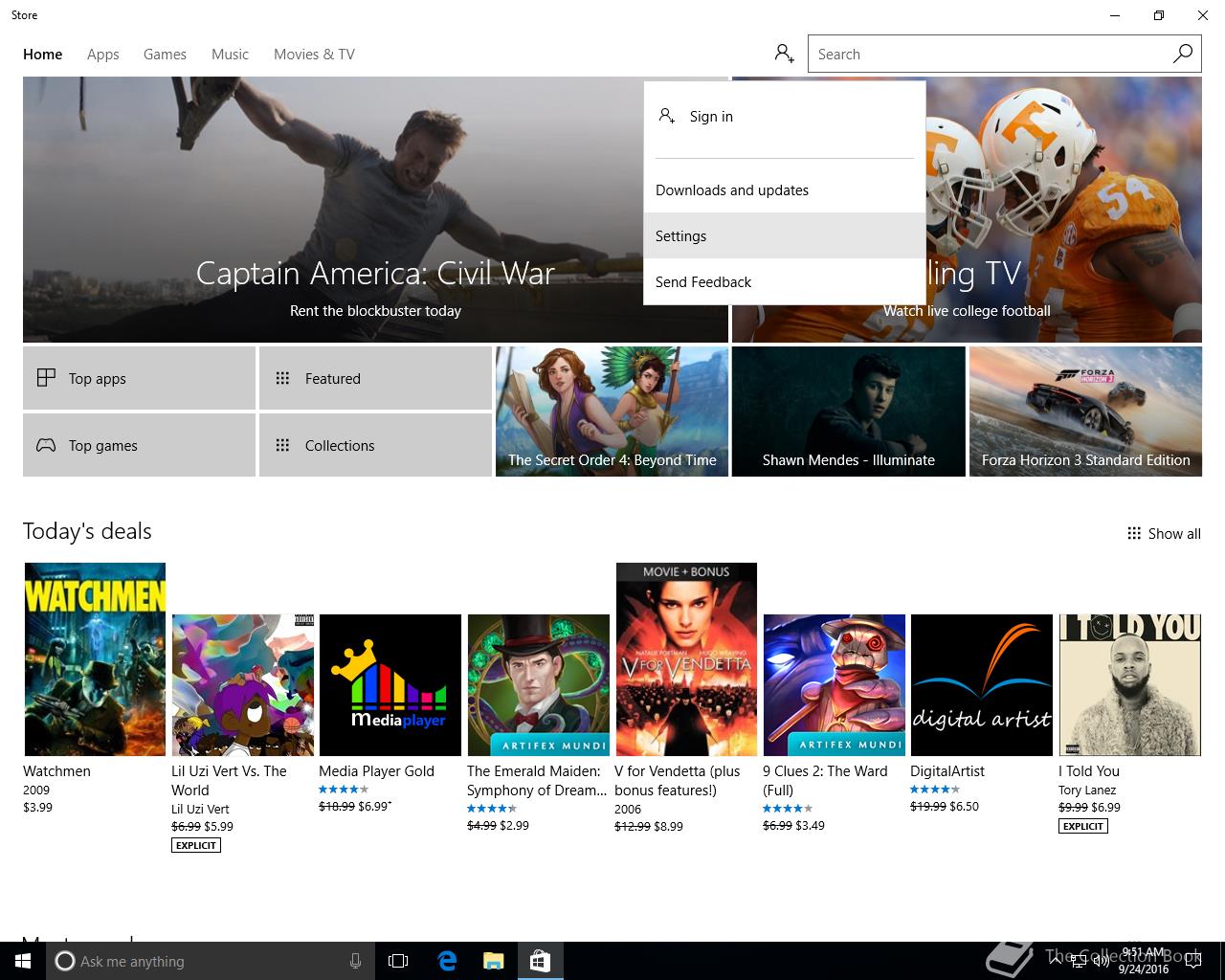Launch Microsoft Edge from the taskbar
The width and height of the screenshot is (1225, 980).
point(446,961)
